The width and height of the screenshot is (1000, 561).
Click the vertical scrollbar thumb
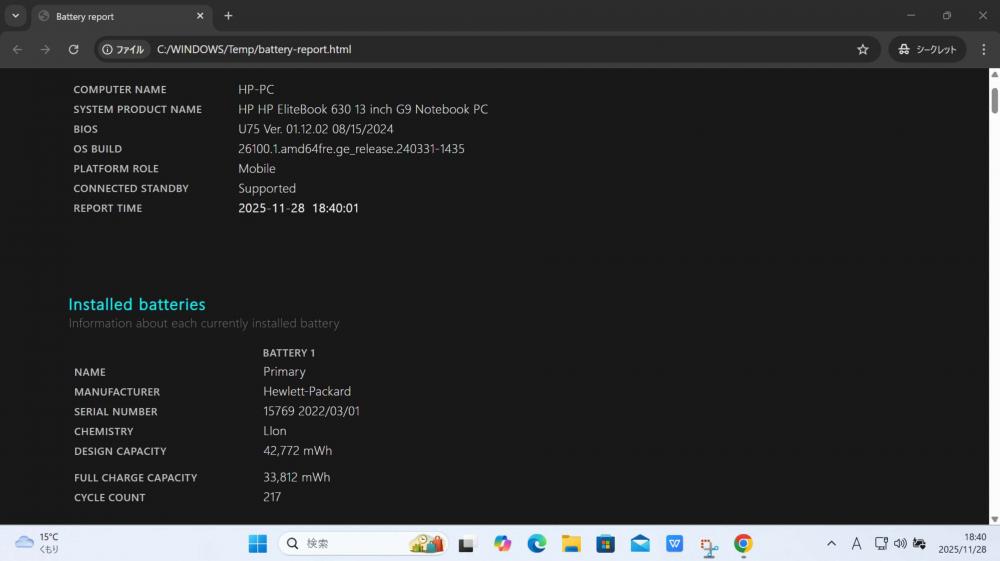pyautogui.click(x=994, y=101)
